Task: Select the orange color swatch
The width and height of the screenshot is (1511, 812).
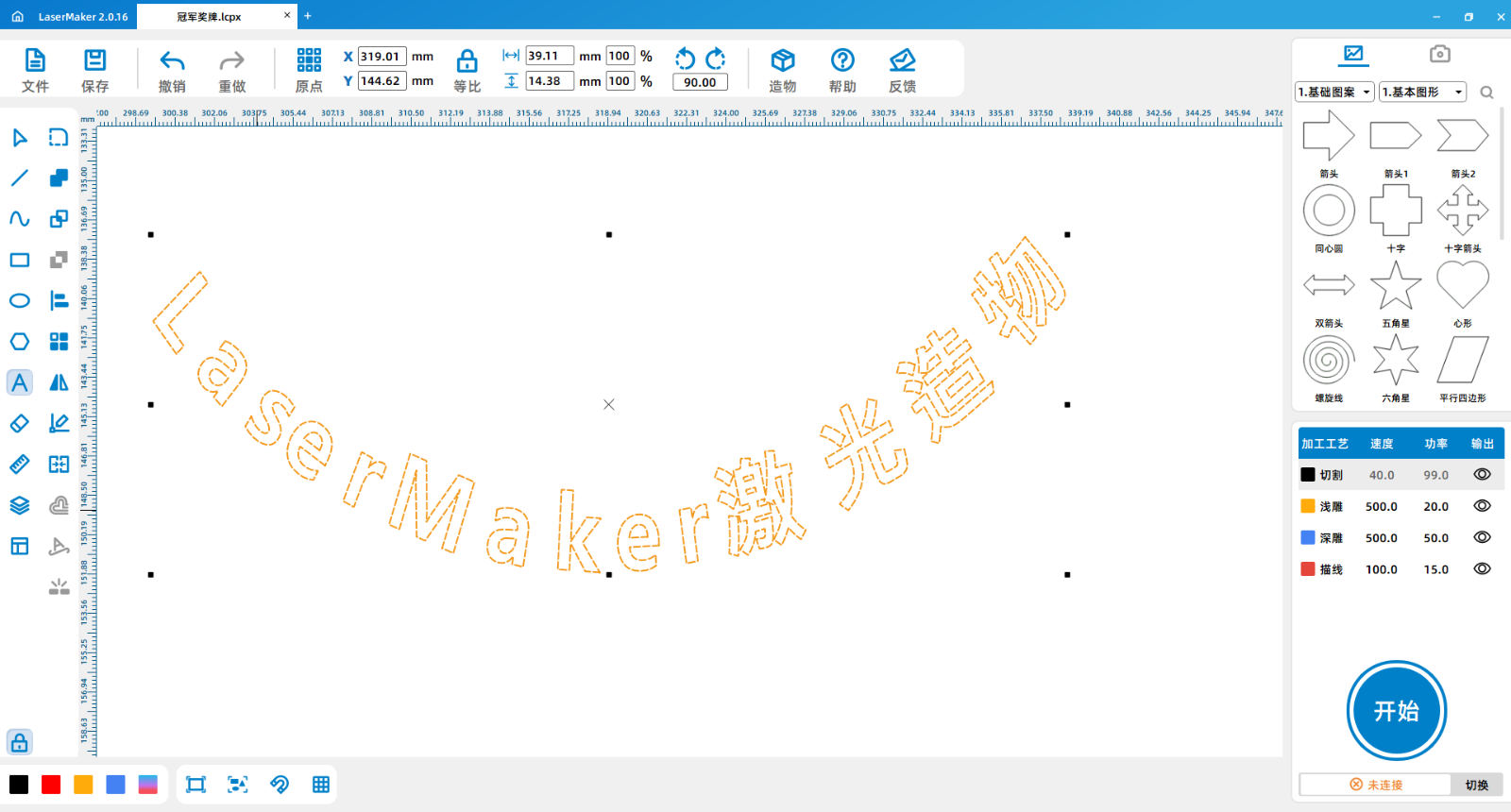Action: tap(83, 785)
